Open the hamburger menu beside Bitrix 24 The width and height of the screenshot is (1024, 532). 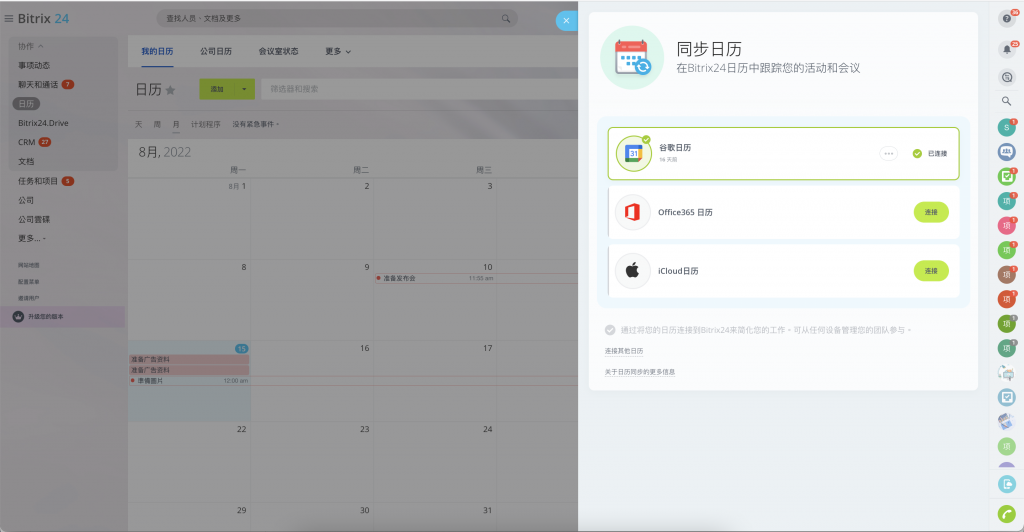[8, 19]
